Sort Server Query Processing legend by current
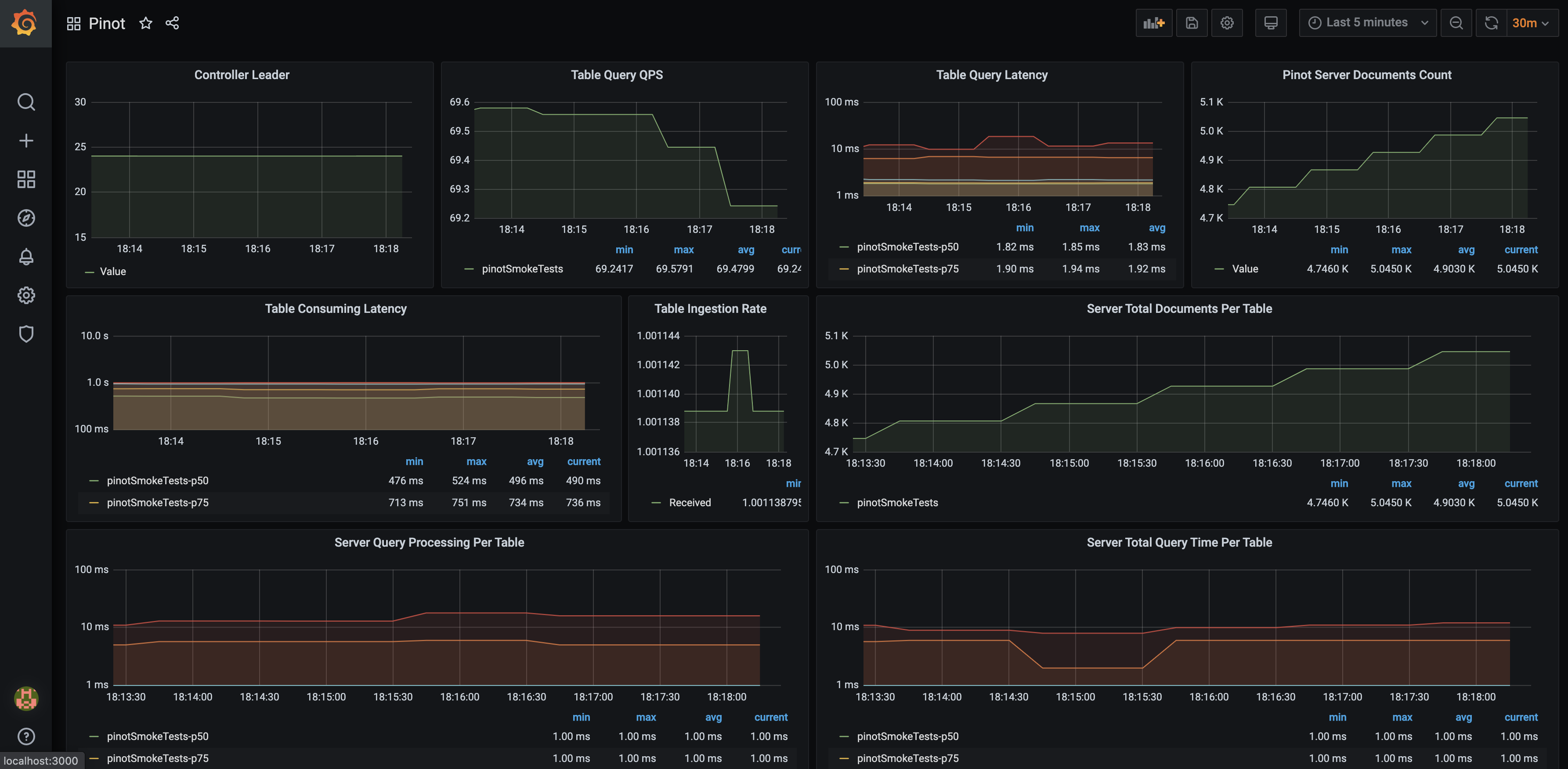 pos(771,717)
